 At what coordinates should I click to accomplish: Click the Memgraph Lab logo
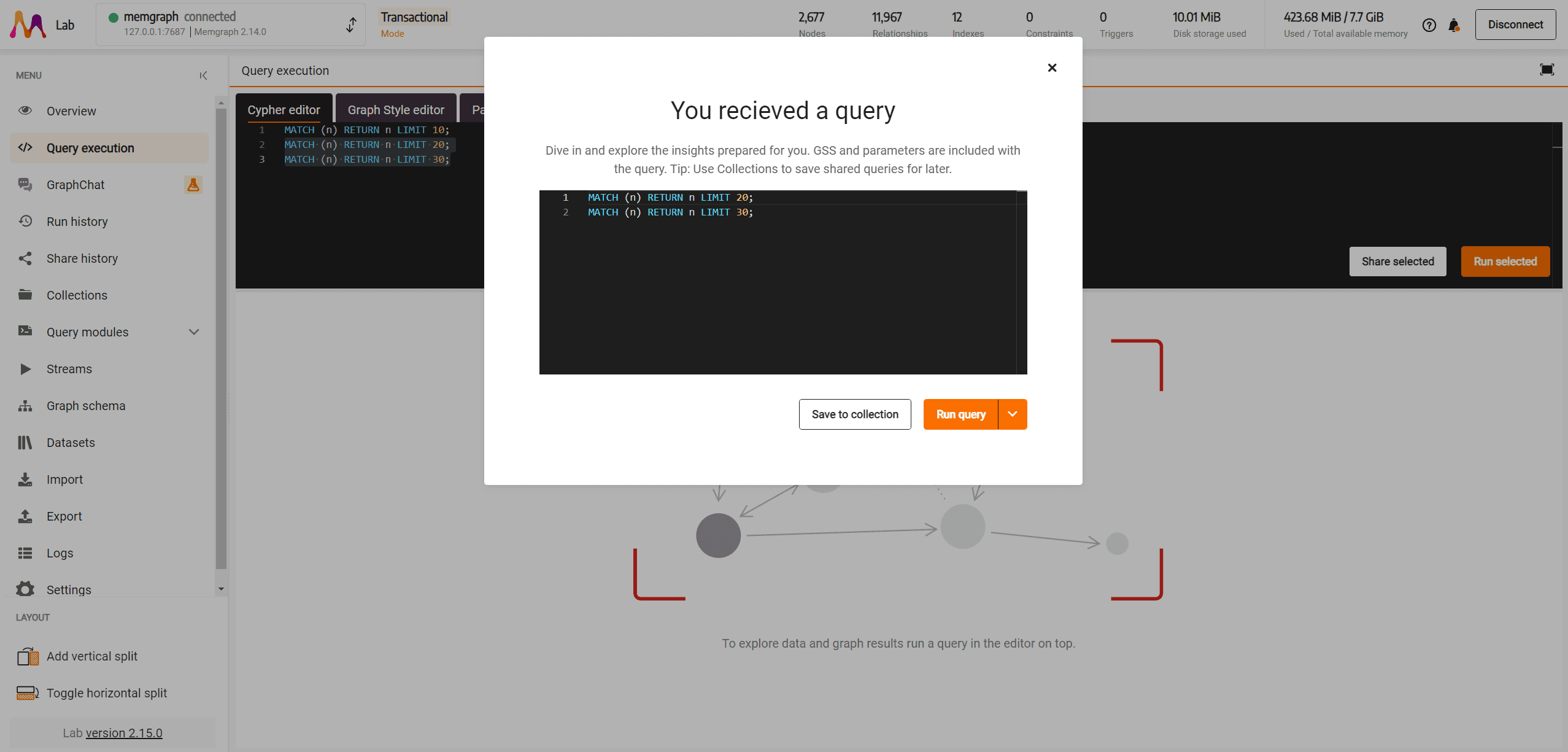28,25
